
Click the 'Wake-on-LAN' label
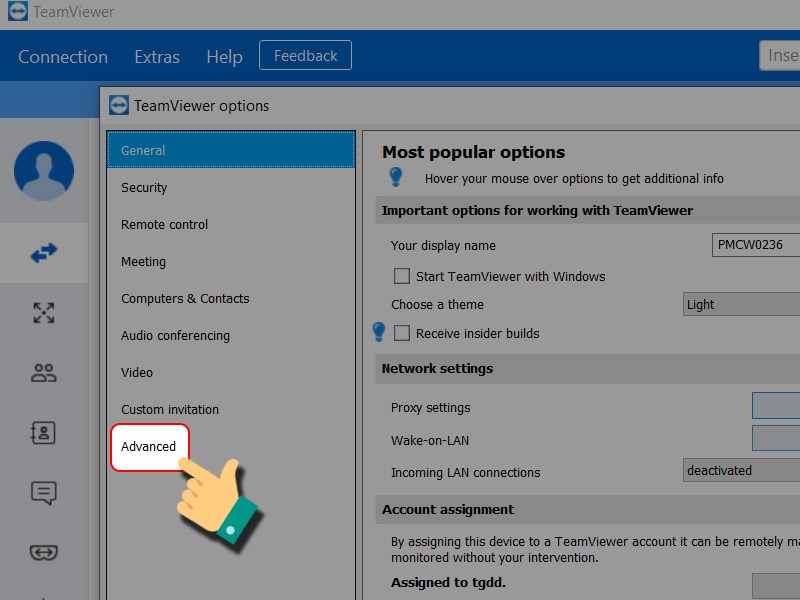pyautogui.click(x=430, y=440)
